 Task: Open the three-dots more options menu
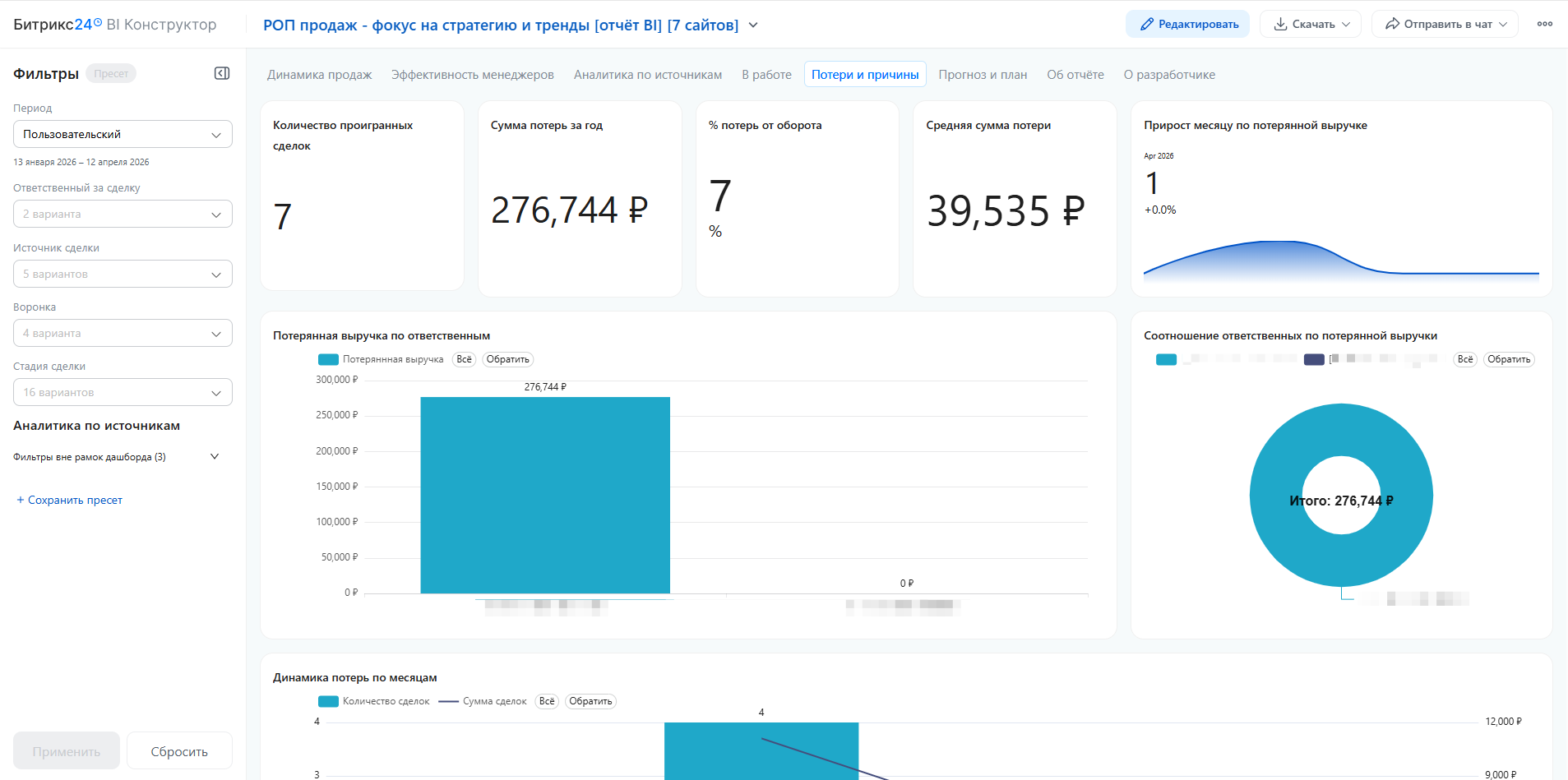pyautogui.click(x=1544, y=24)
